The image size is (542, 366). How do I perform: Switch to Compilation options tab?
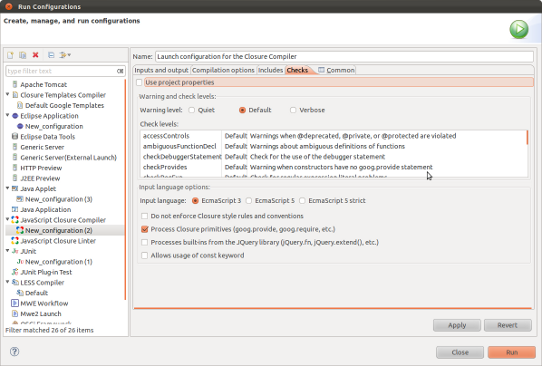pos(223,70)
